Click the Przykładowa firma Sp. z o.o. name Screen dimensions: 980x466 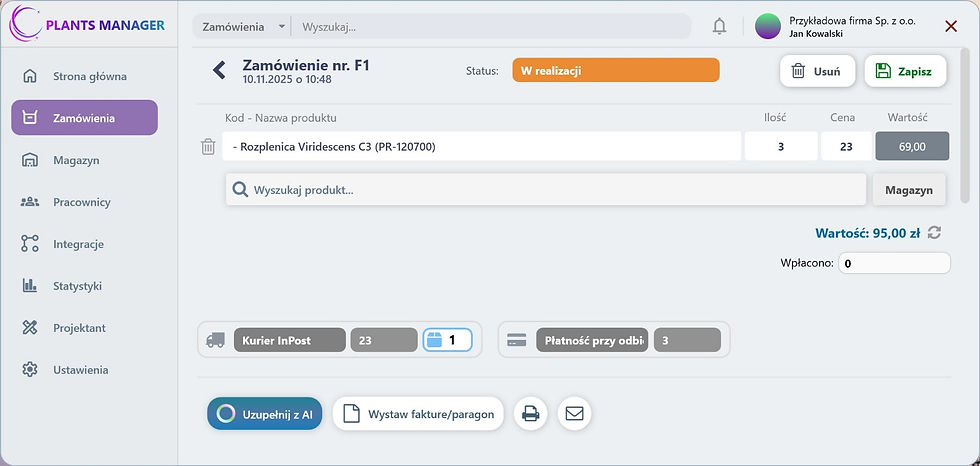852,21
